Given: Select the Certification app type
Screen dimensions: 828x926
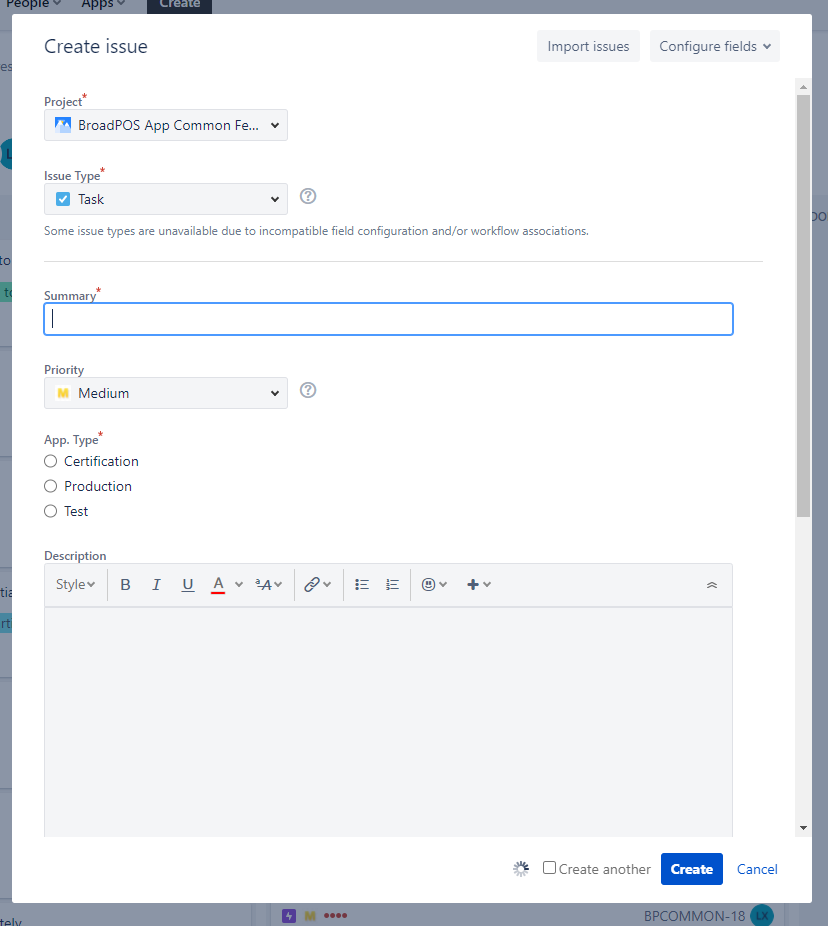Looking at the screenshot, I should (x=51, y=461).
